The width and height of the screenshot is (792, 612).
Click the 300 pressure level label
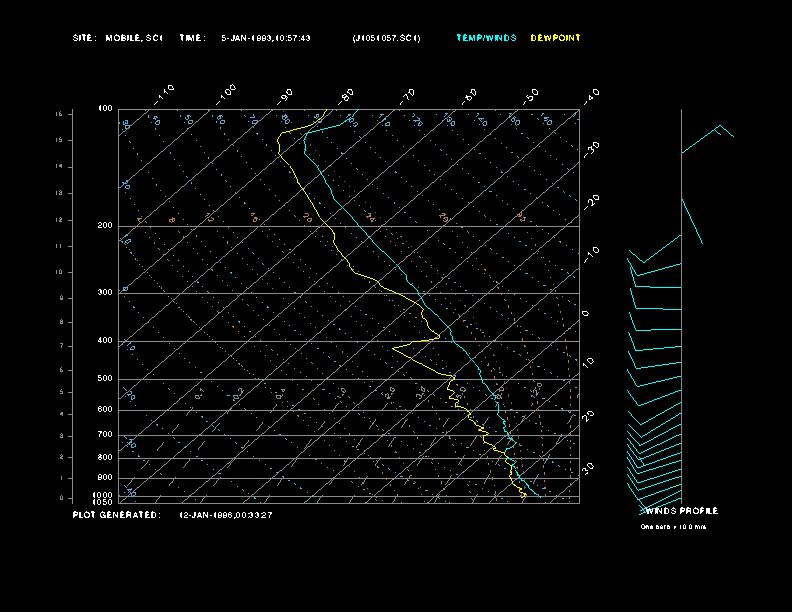[x=105, y=293]
